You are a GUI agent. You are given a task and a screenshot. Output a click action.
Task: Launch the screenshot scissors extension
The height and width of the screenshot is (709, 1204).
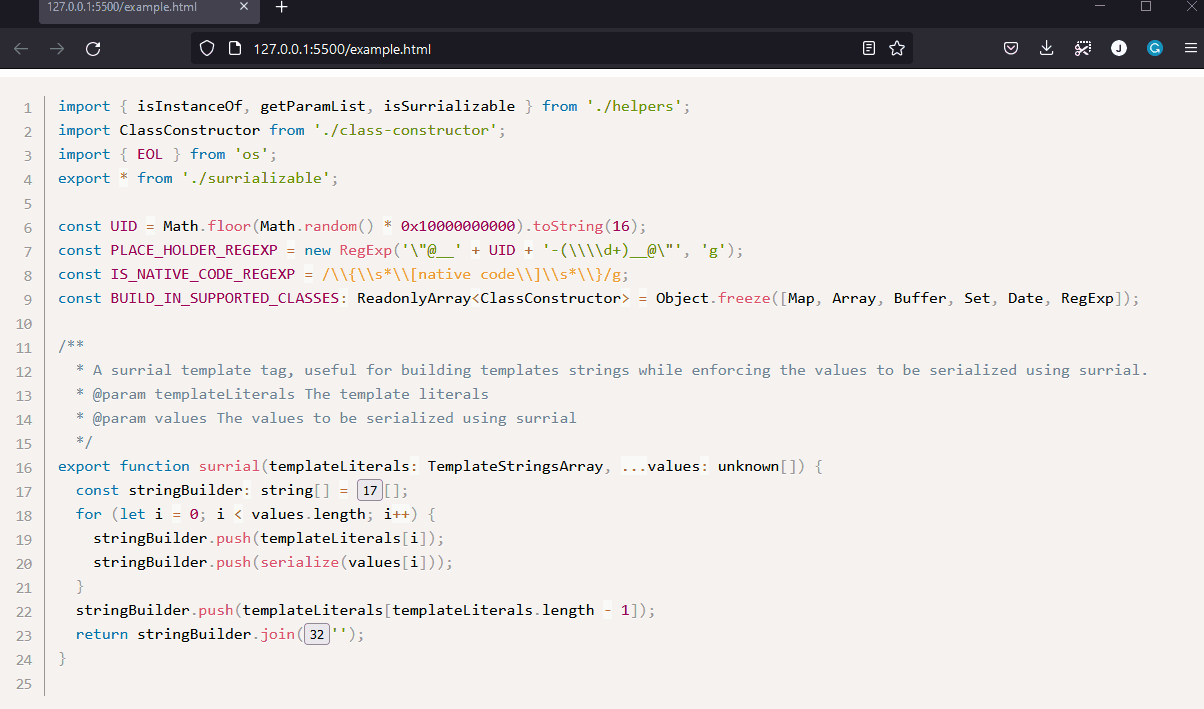point(1082,47)
